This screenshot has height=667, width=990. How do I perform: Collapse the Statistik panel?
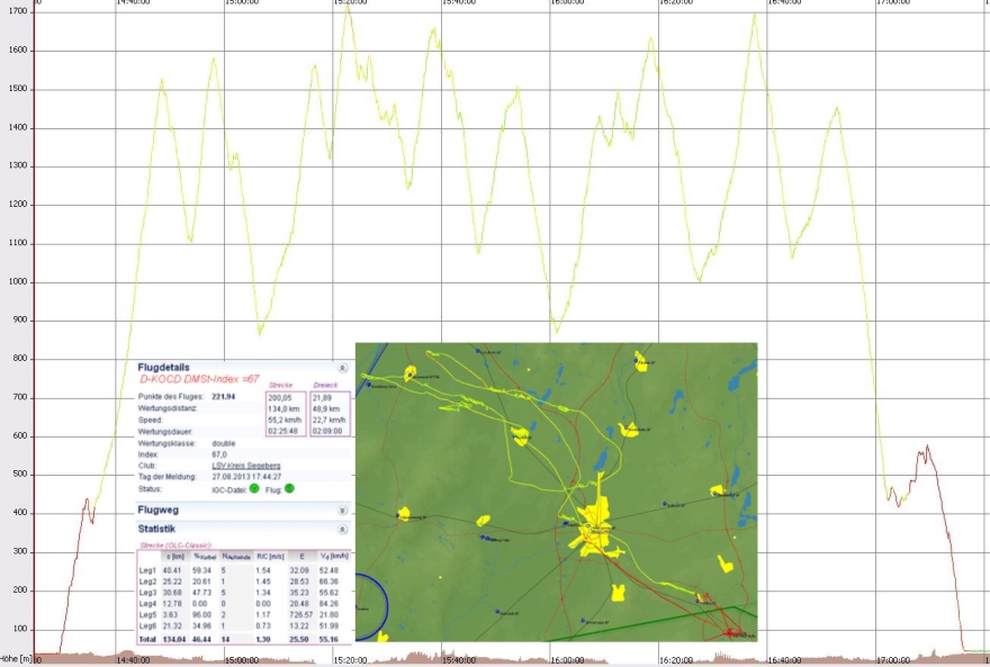343,528
